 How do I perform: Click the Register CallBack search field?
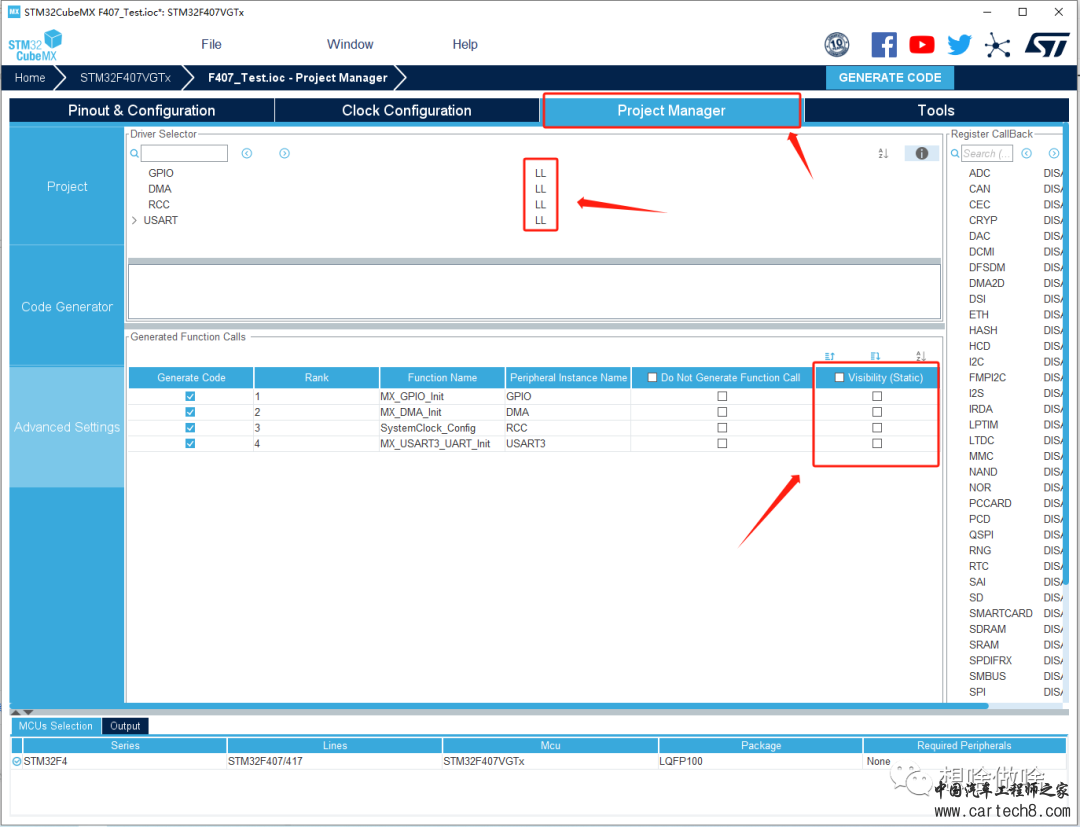click(x=986, y=153)
